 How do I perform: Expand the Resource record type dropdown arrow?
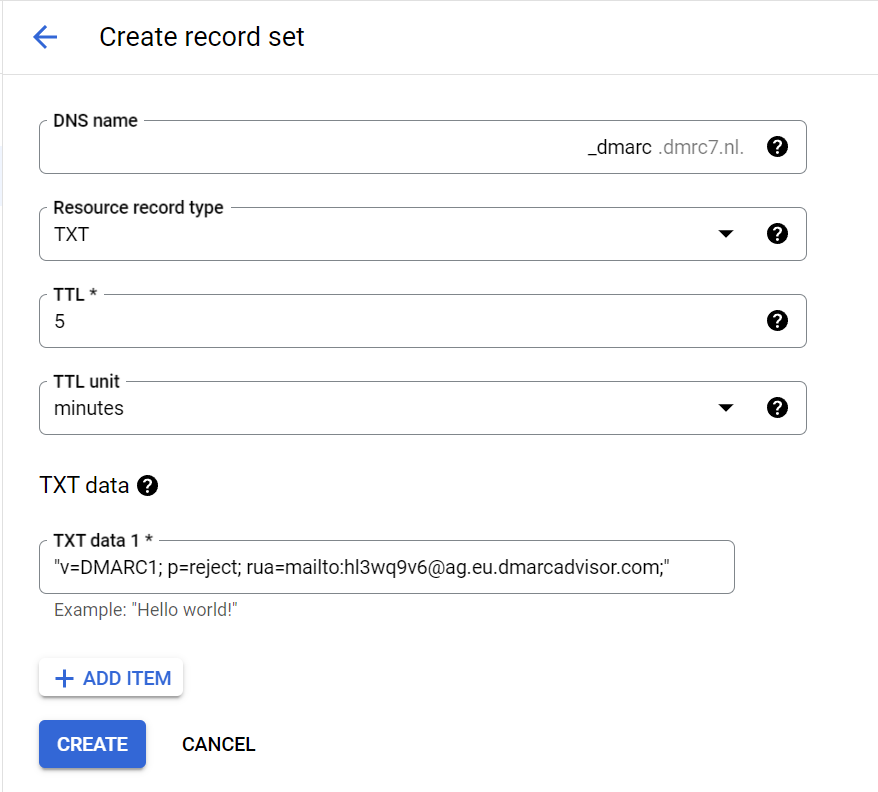coord(726,234)
